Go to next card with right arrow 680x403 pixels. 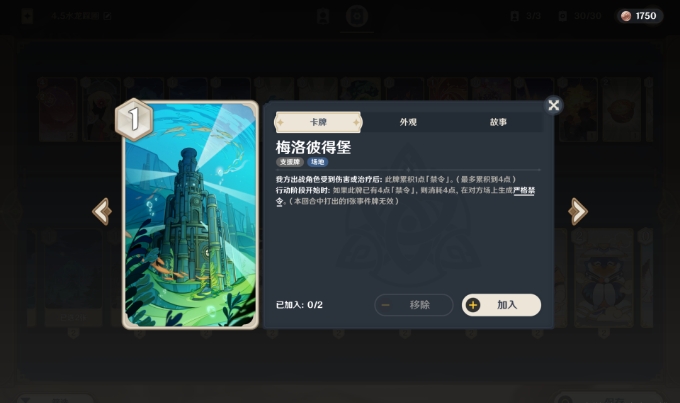tap(578, 212)
